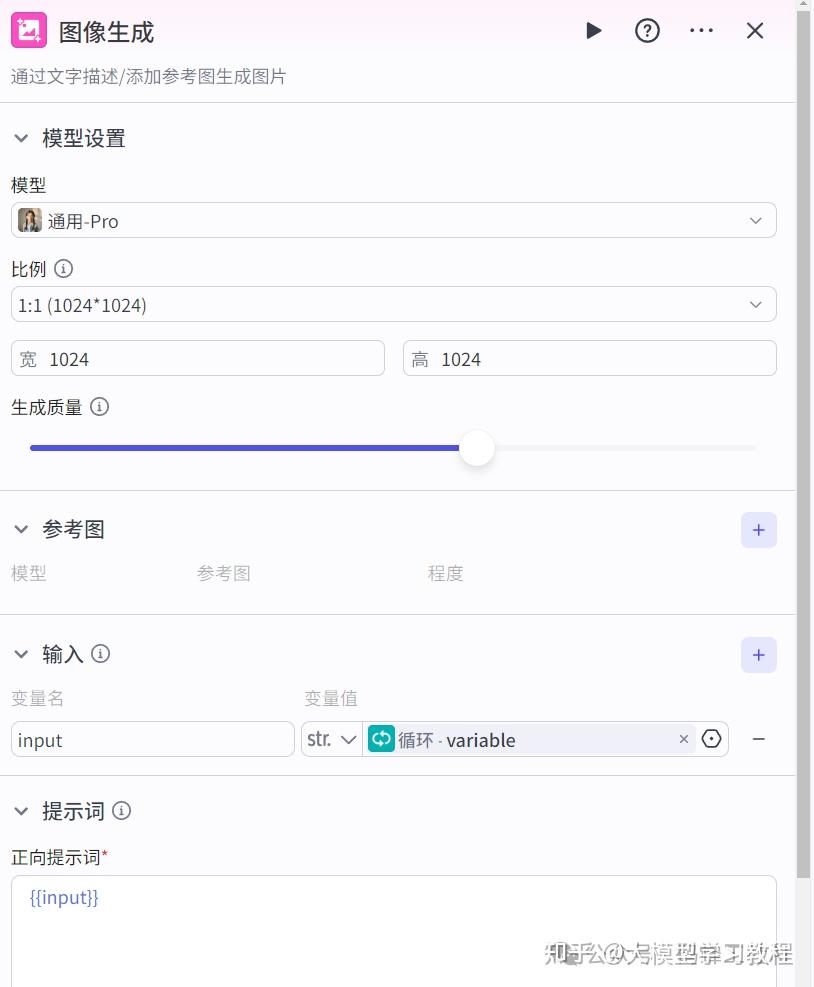Click the 宽 width input field
814x987 pixels.
[x=197, y=357]
